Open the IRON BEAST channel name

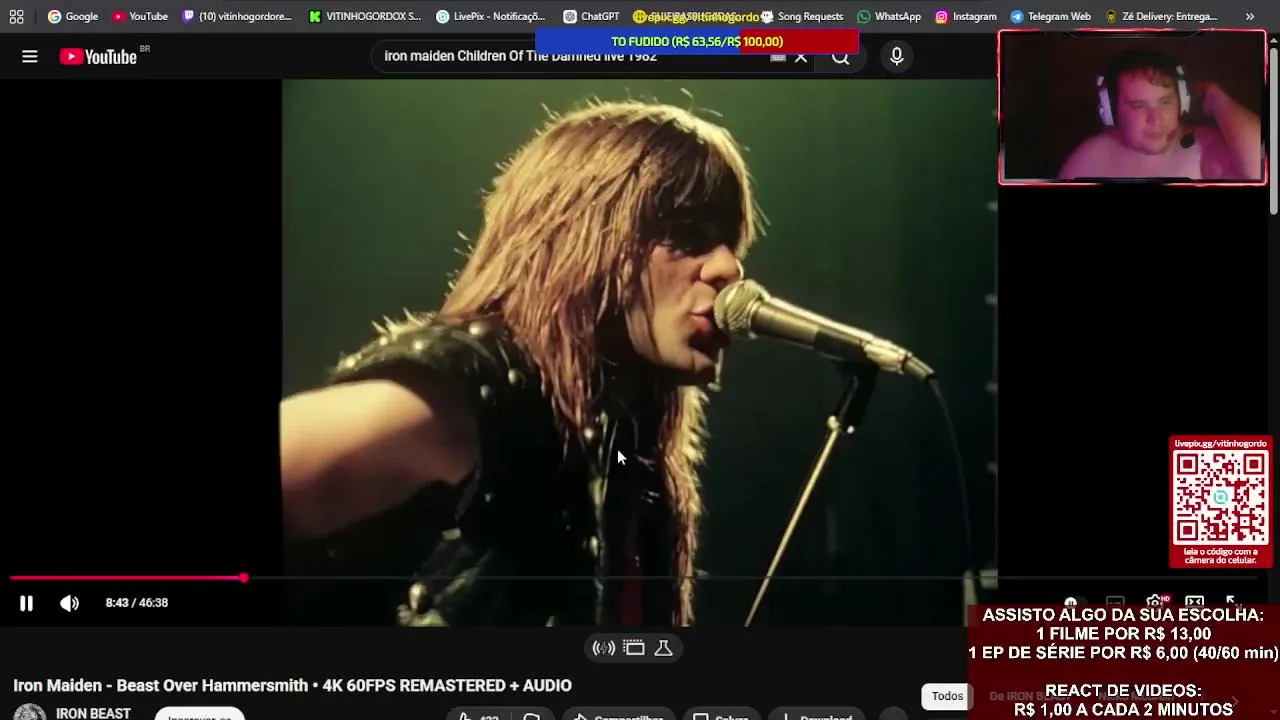[x=93, y=714]
